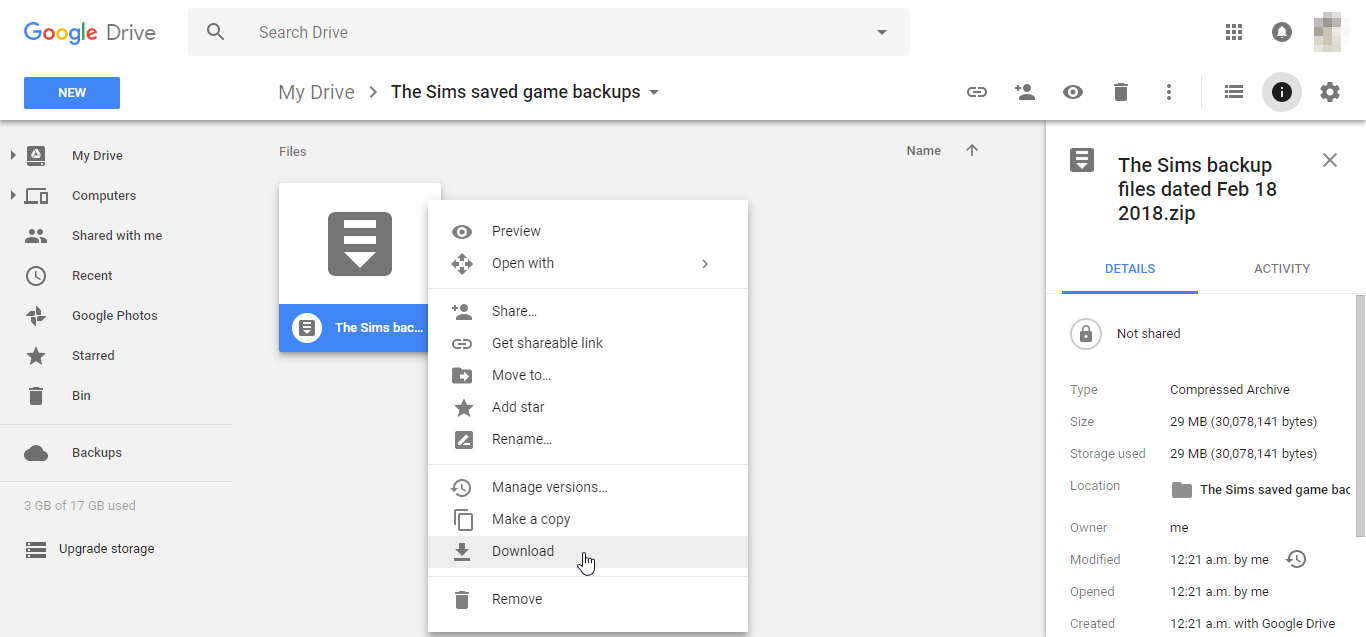
Task: Click Download in the context menu
Action: pos(587,551)
